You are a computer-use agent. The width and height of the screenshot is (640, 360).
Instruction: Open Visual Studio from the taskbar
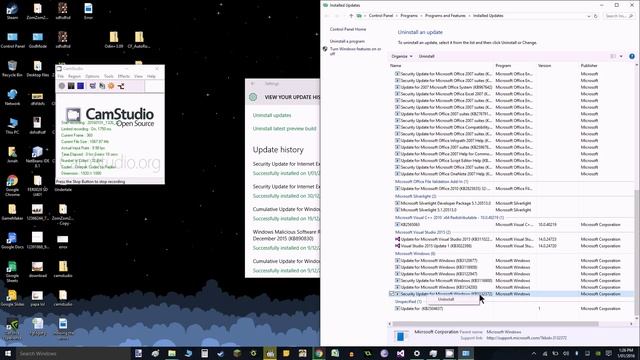point(400,353)
